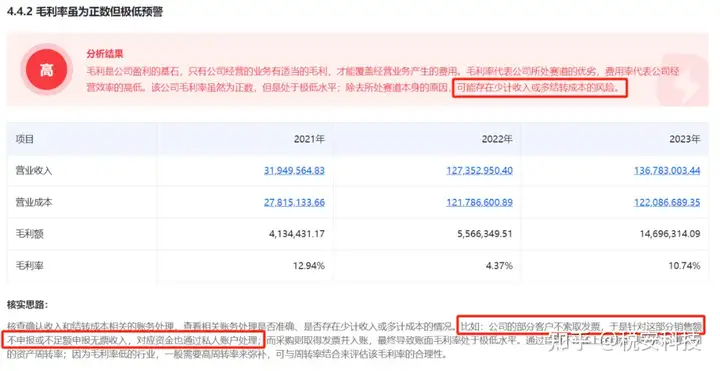Click the section heading 4.4.2 毛利率虽为正数但极低预警

tap(85, 11)
